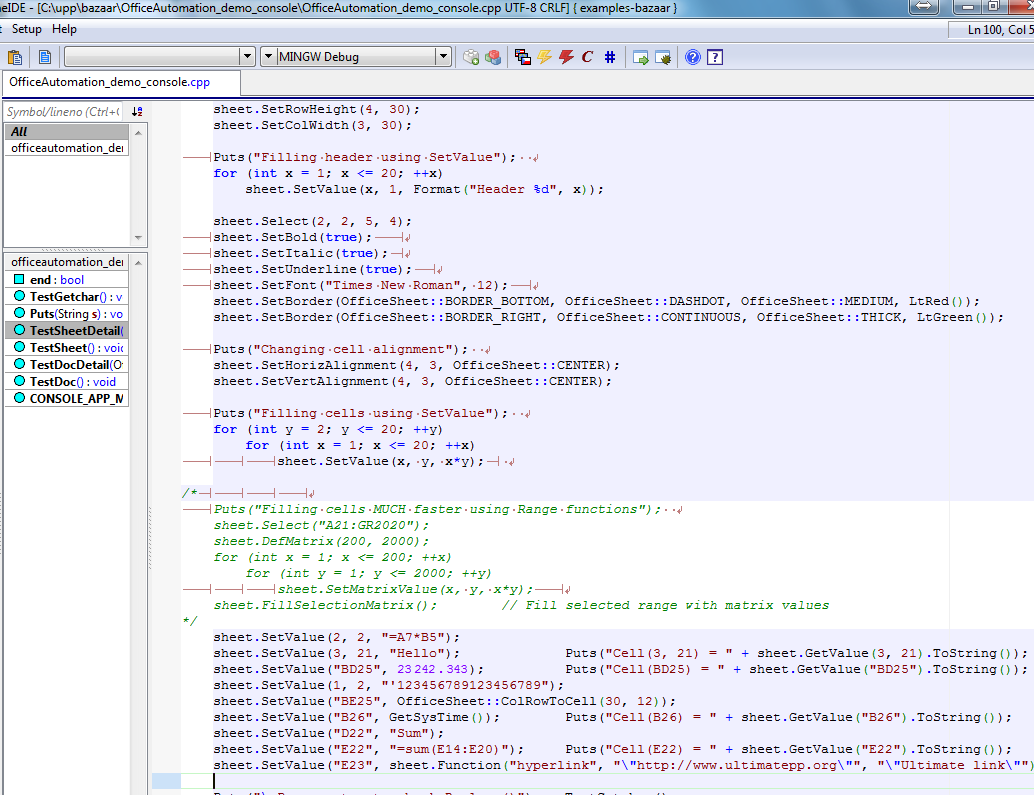This screenshot has height=795, width=1034.
Task: Toggle the alphabetical sort button in symbol panel
Action: 137,112
